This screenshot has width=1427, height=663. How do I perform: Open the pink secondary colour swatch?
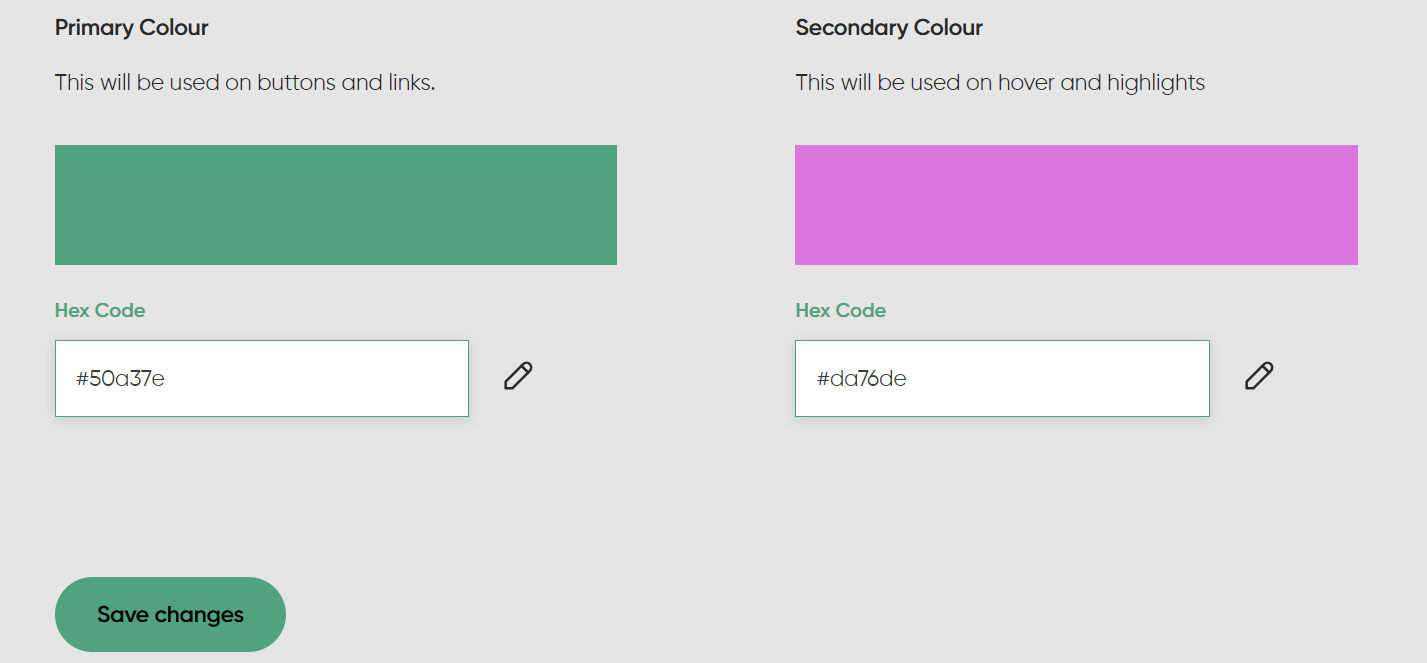(1076, 205)
